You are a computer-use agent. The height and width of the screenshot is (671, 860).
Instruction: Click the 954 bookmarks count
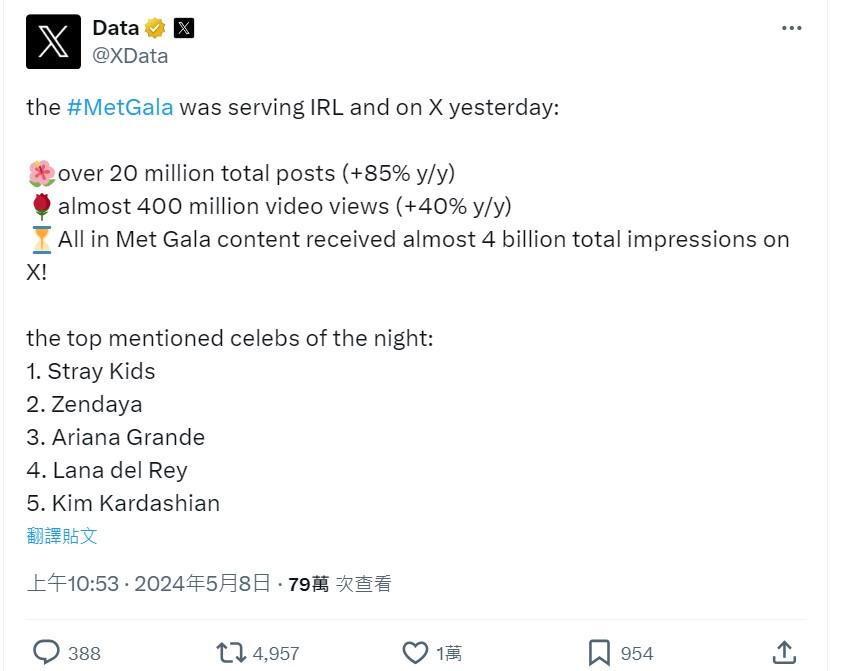click(x=637, y=653)
